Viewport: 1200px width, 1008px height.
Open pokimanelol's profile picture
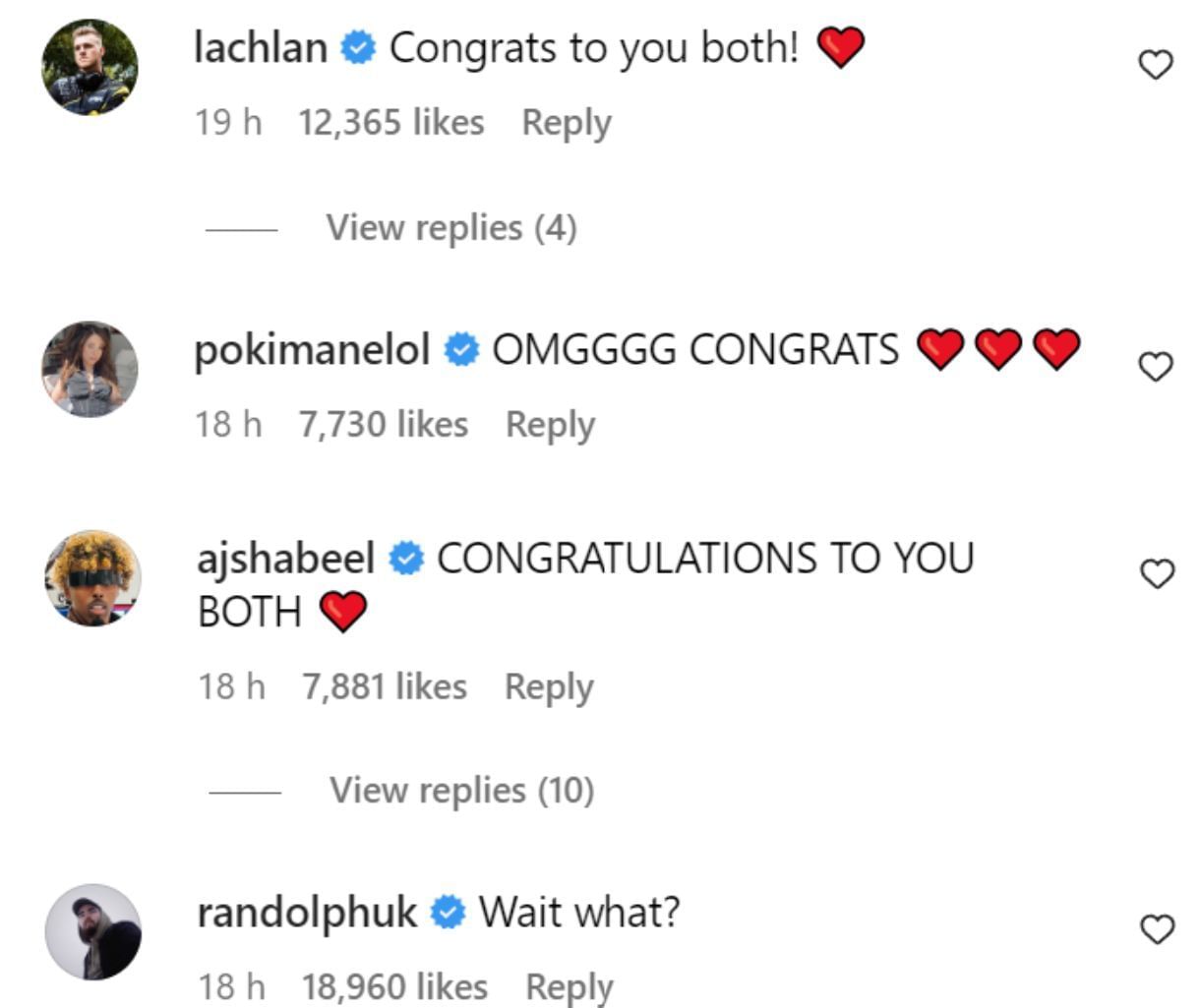point(90,372)
